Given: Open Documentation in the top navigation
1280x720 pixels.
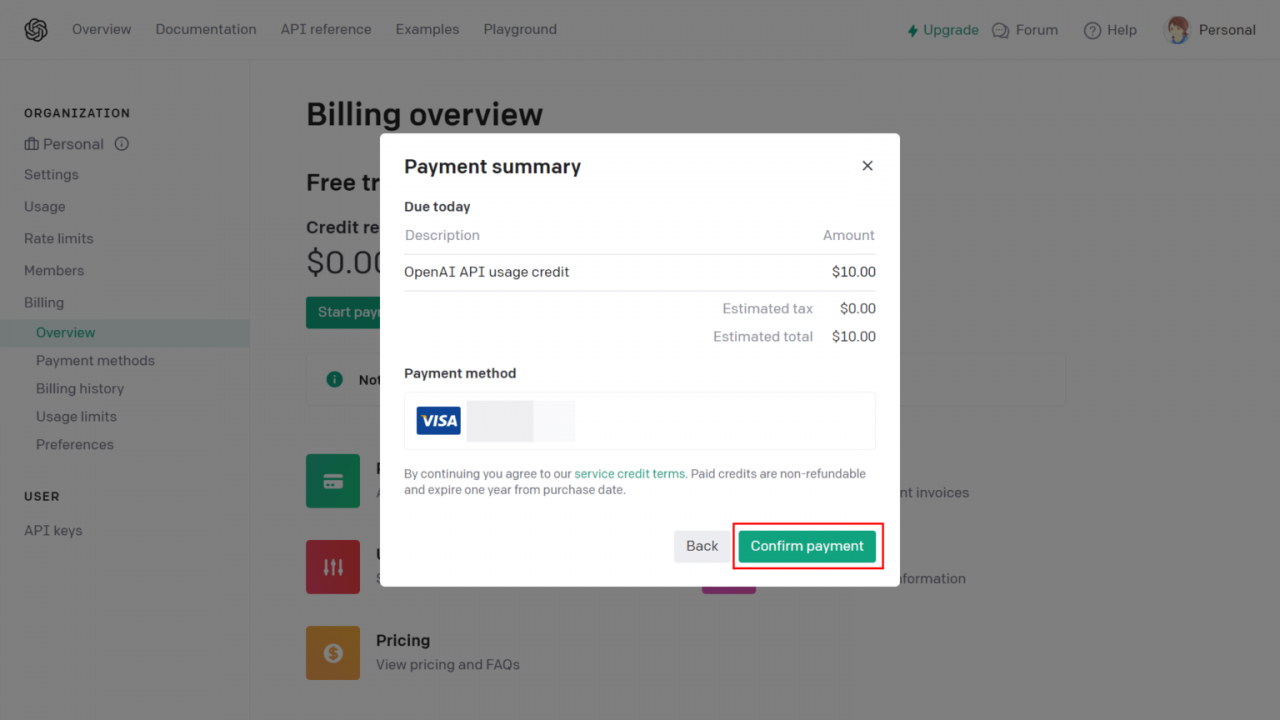Looking at the screenshot, I should point(206,30).
